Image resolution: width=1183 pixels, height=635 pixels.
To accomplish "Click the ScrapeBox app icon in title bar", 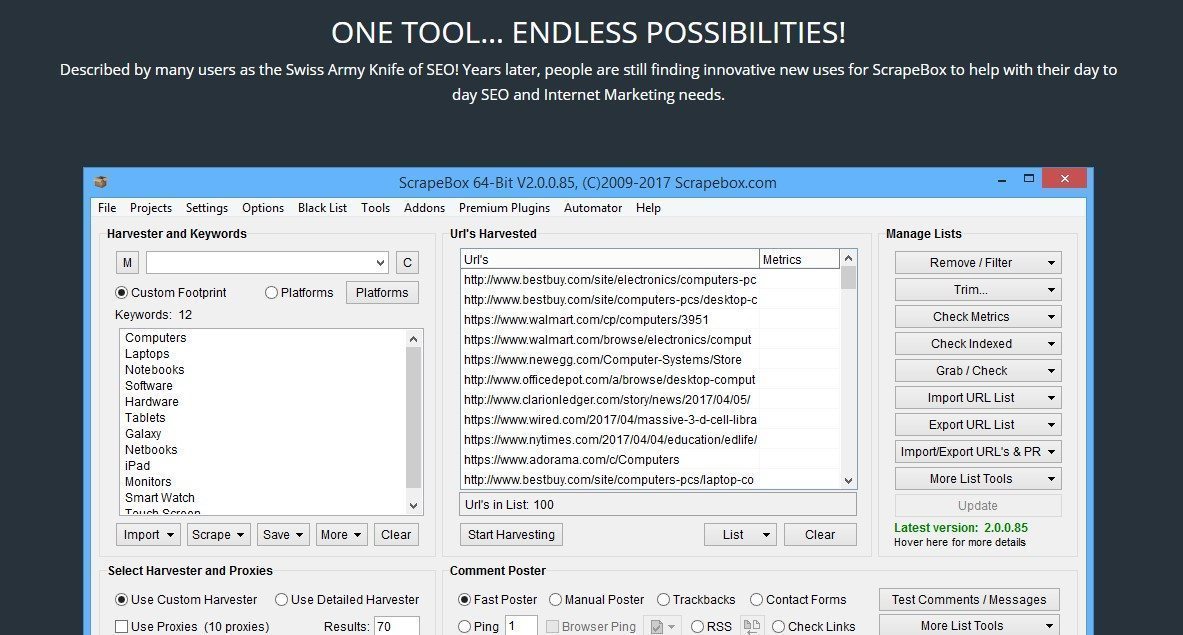I will (x=100, y=182).
